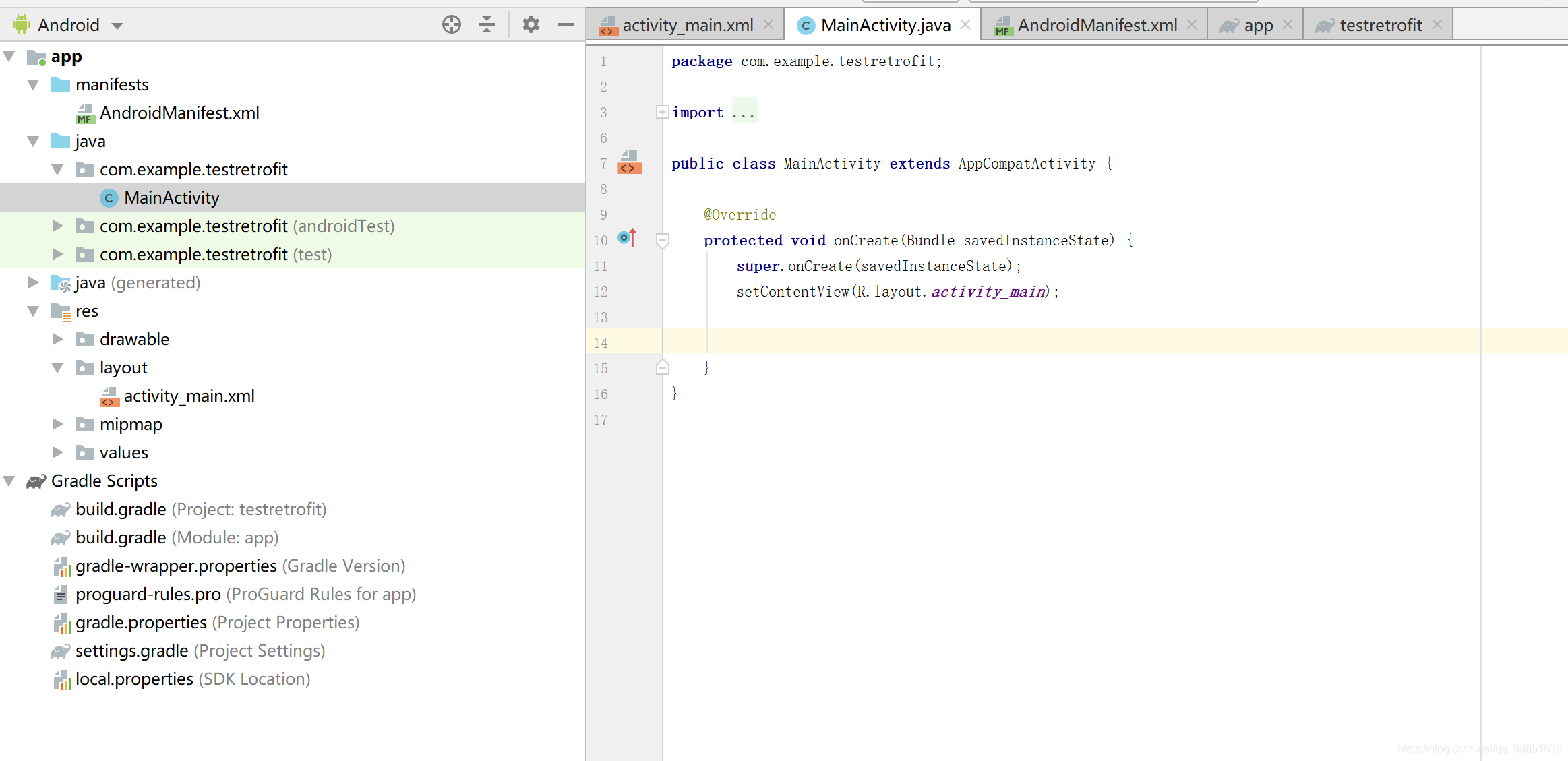Viewport: 1568px width, 761px height.
Task: Click related XML file gutter icon on line 7
Action: pyautogui.click(x=629, y=162)
